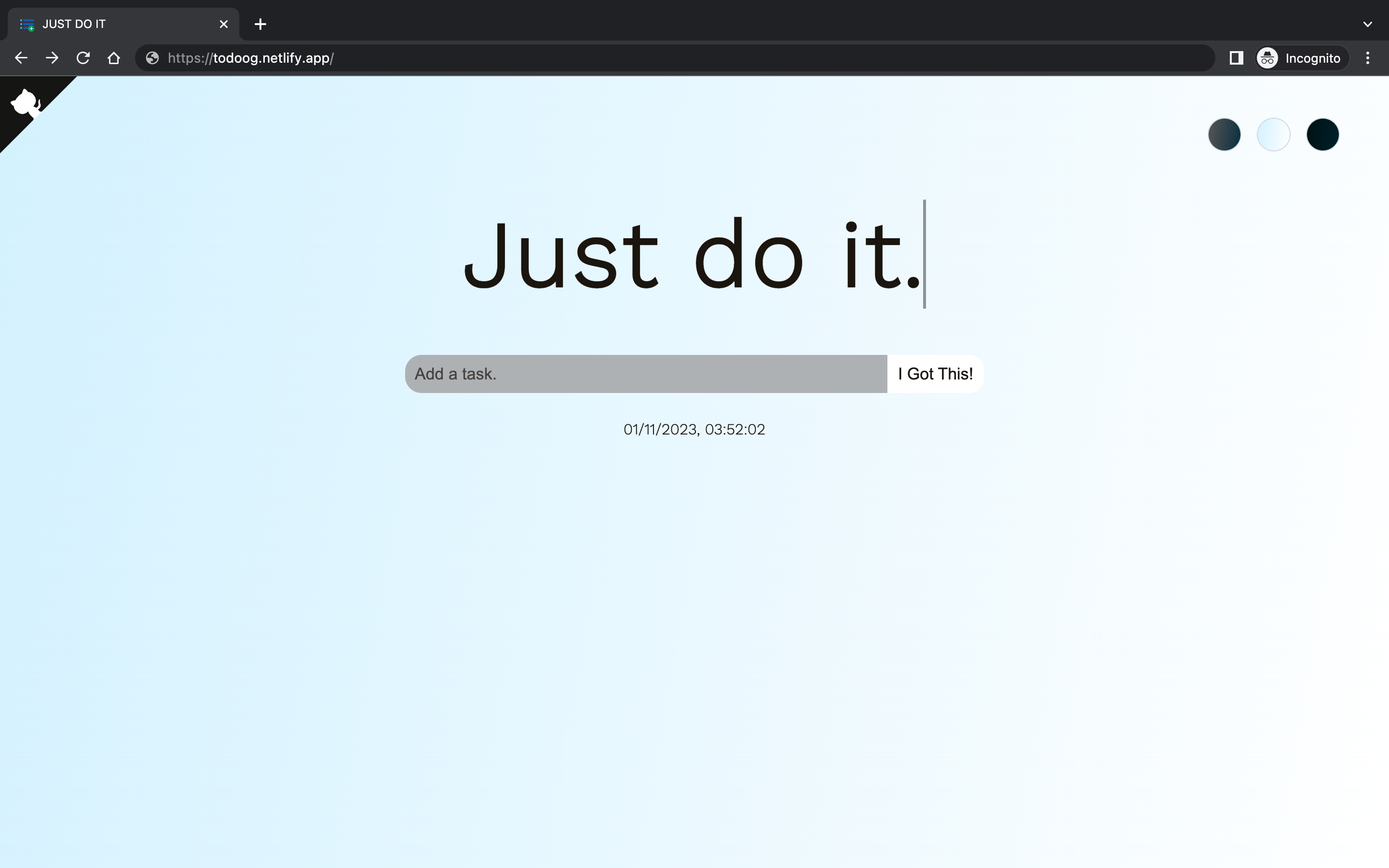Open the side panel icon
This screenshot has height=868, width=1389.
pyautogui.click(x=1236, y=58)
